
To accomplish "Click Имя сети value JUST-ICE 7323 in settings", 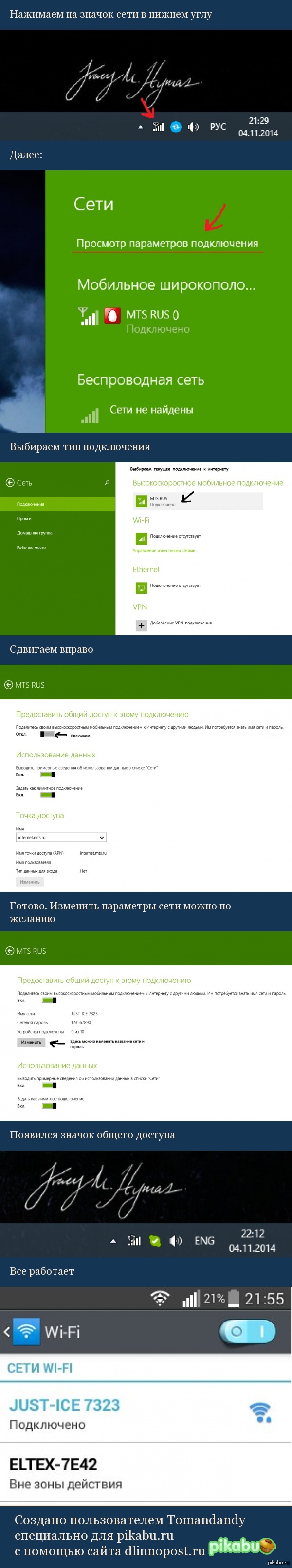I will click(84, 1014).
